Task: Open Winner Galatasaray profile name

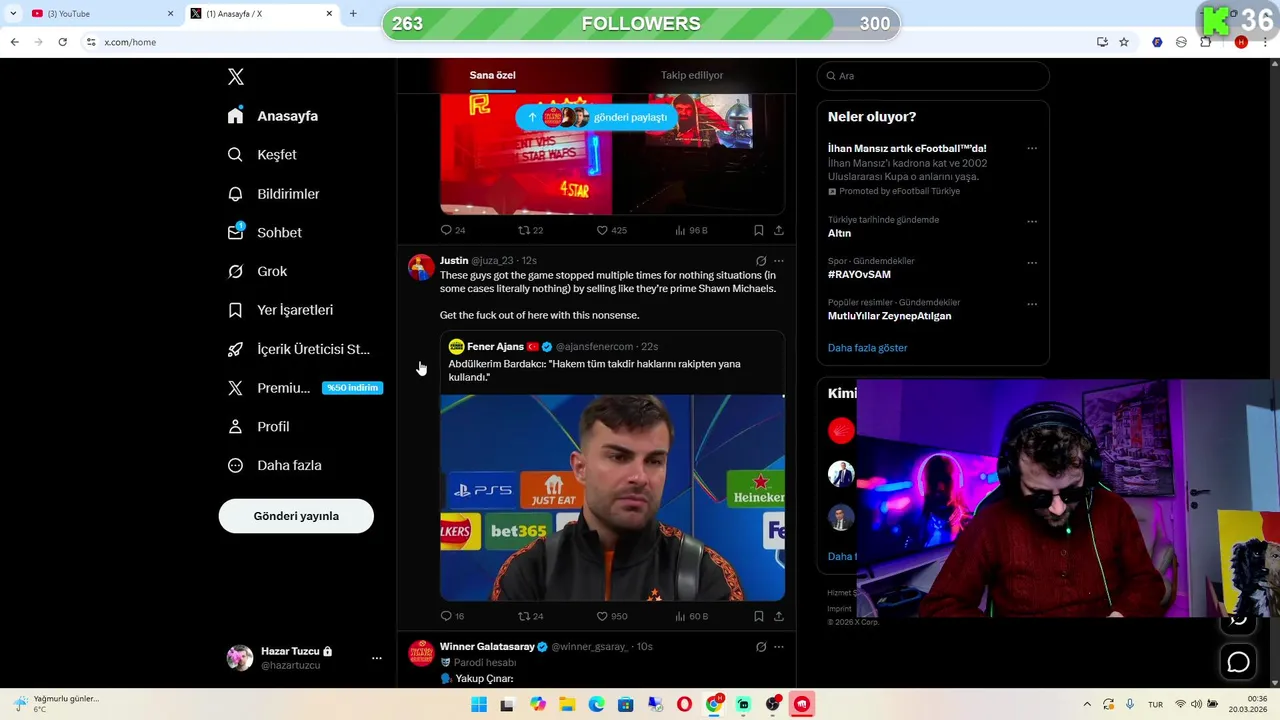Action: 487,647
